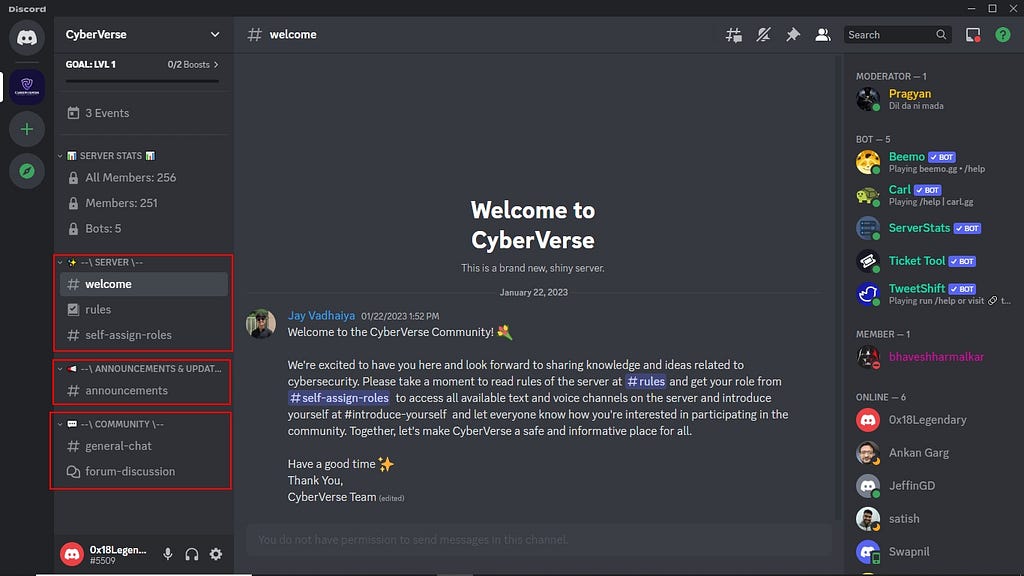The image size is (1024, 576).
Task: Open 3 Events list
Action: click(x=144, y=113)
